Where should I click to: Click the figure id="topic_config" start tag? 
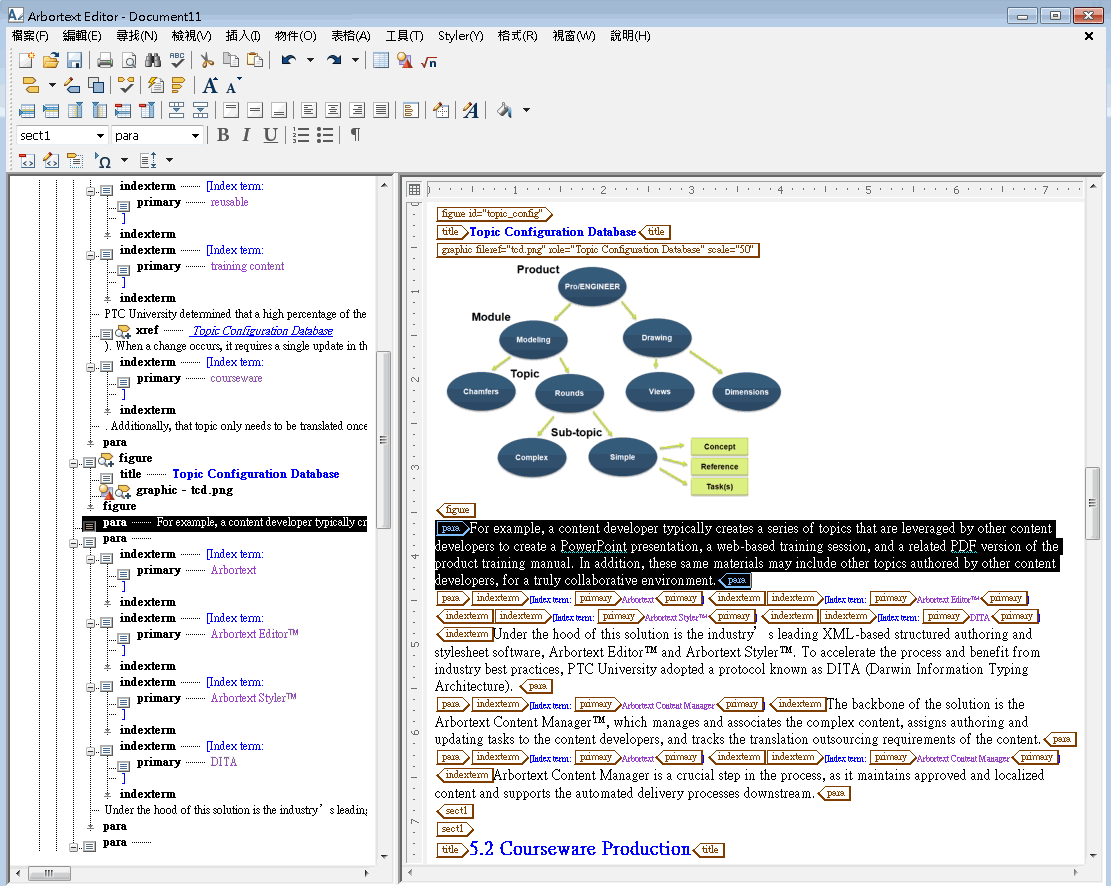494,213
